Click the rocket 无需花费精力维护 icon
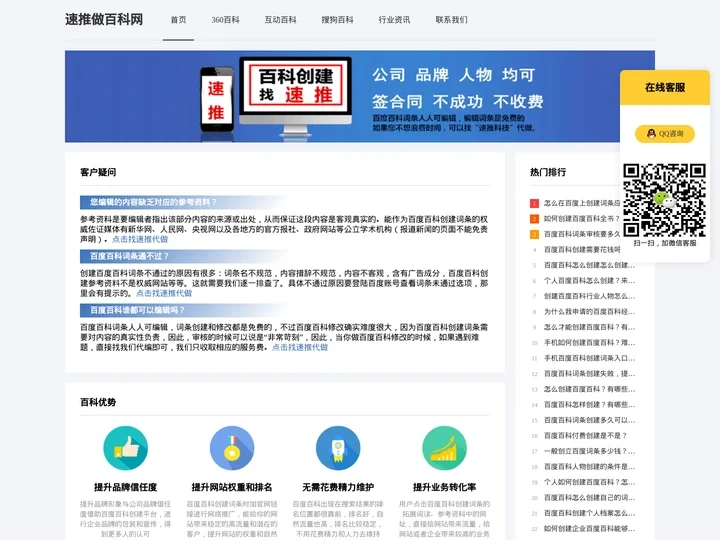 (338, 448)
